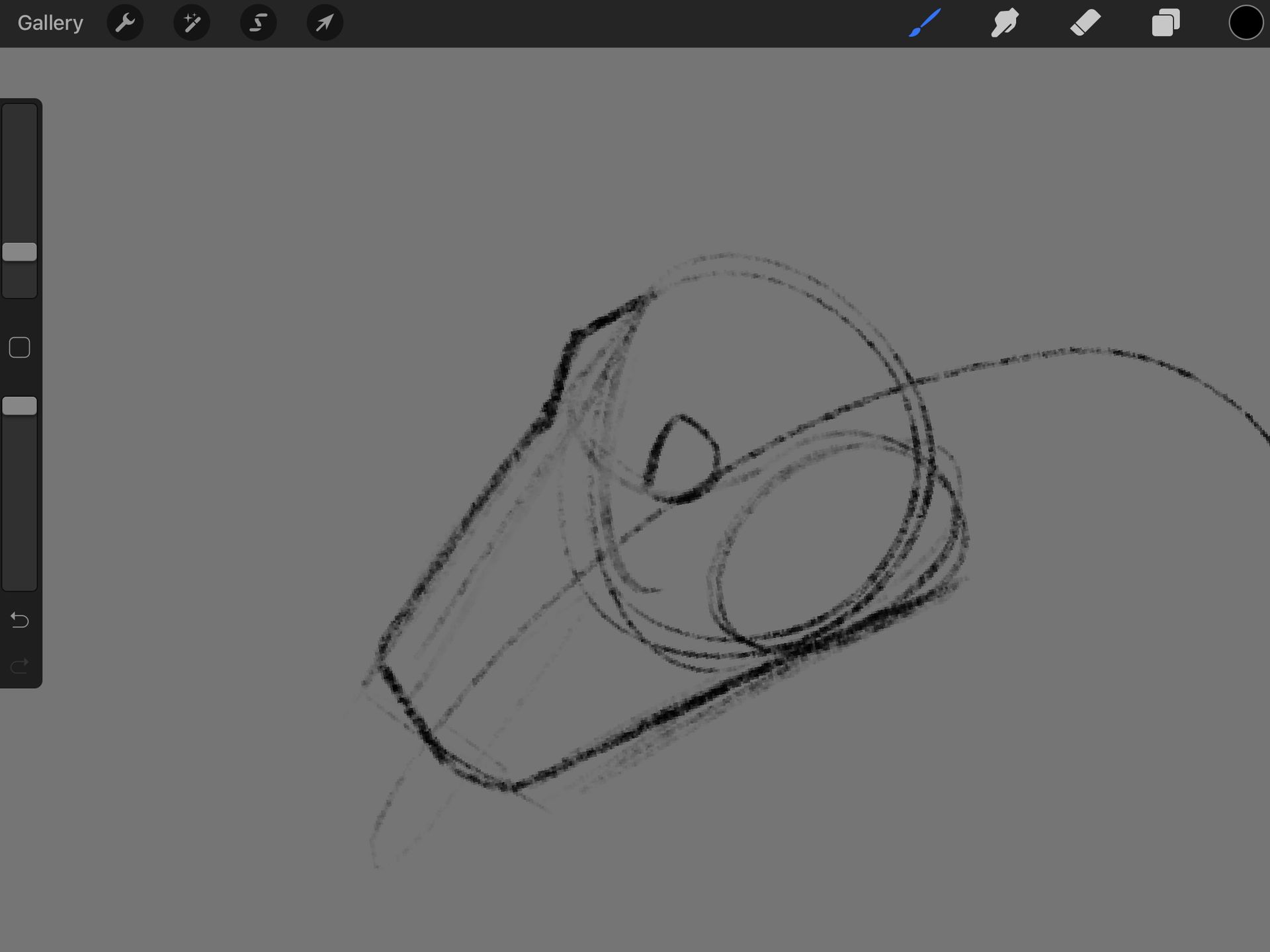The image size is (1270, 952).
Task: Select the Brush tool
Action: pos(925,23)
